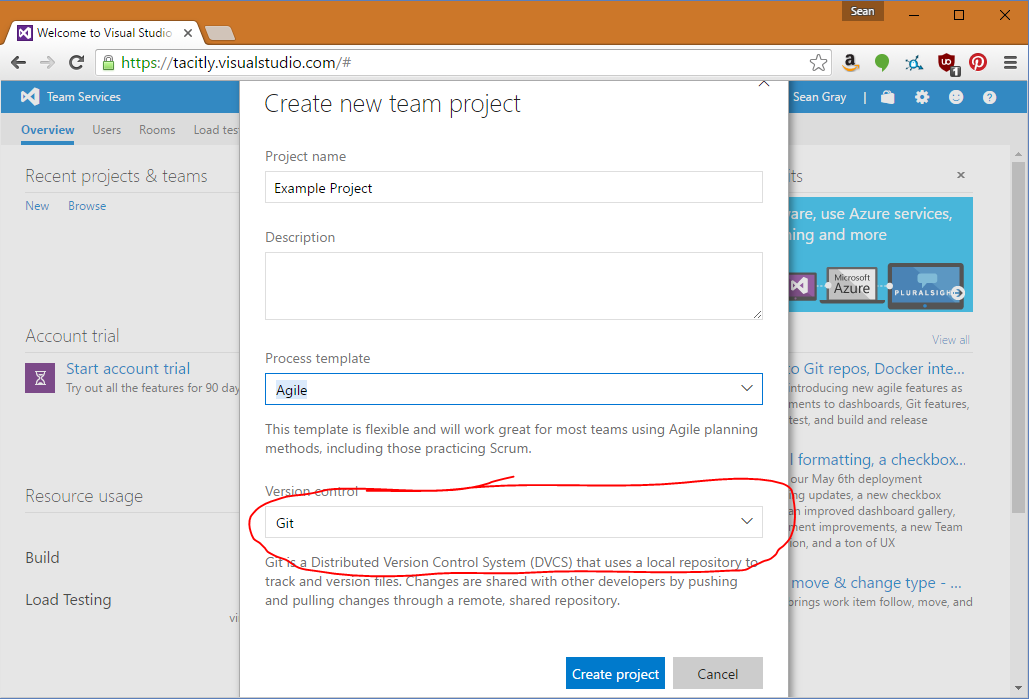Image resolution: width=1029 pixels, height=699 pixels.
Task: Expand the Process template dropdown showing Agile
Action: pos(513,389)
